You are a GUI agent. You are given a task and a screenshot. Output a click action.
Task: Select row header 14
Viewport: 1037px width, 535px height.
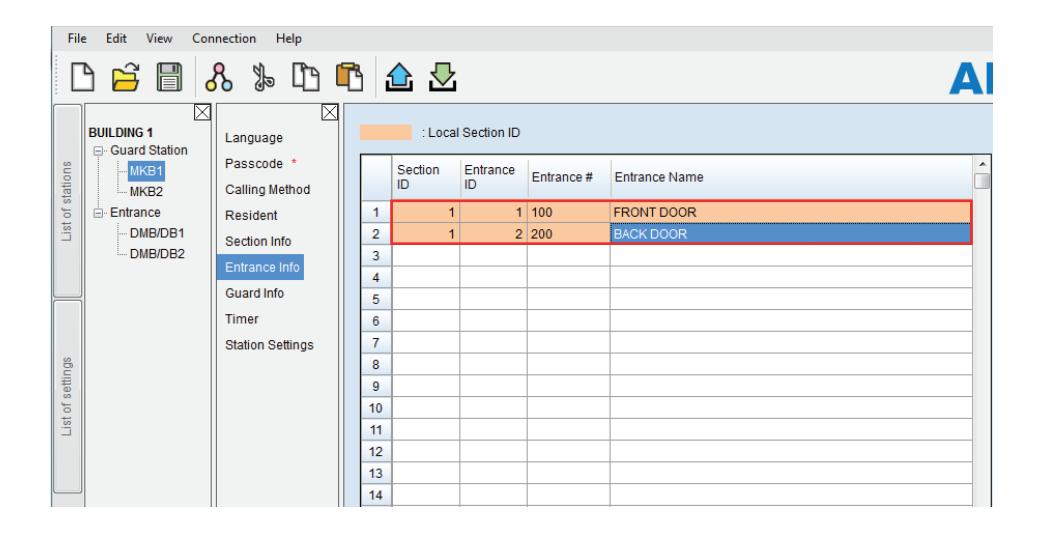pyautogui.click(x=376, y=495)
